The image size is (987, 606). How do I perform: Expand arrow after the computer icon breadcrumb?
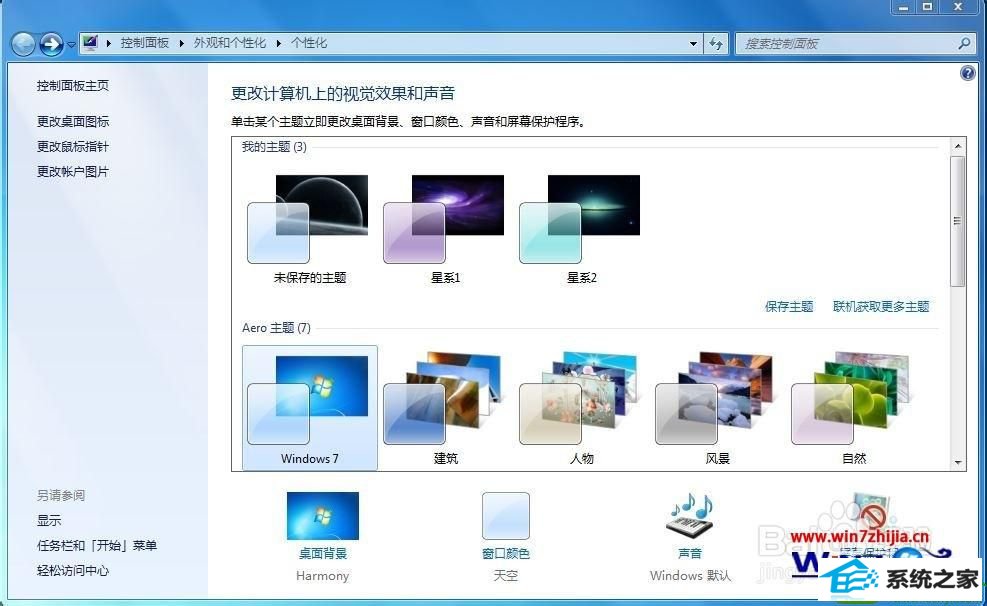109,43
